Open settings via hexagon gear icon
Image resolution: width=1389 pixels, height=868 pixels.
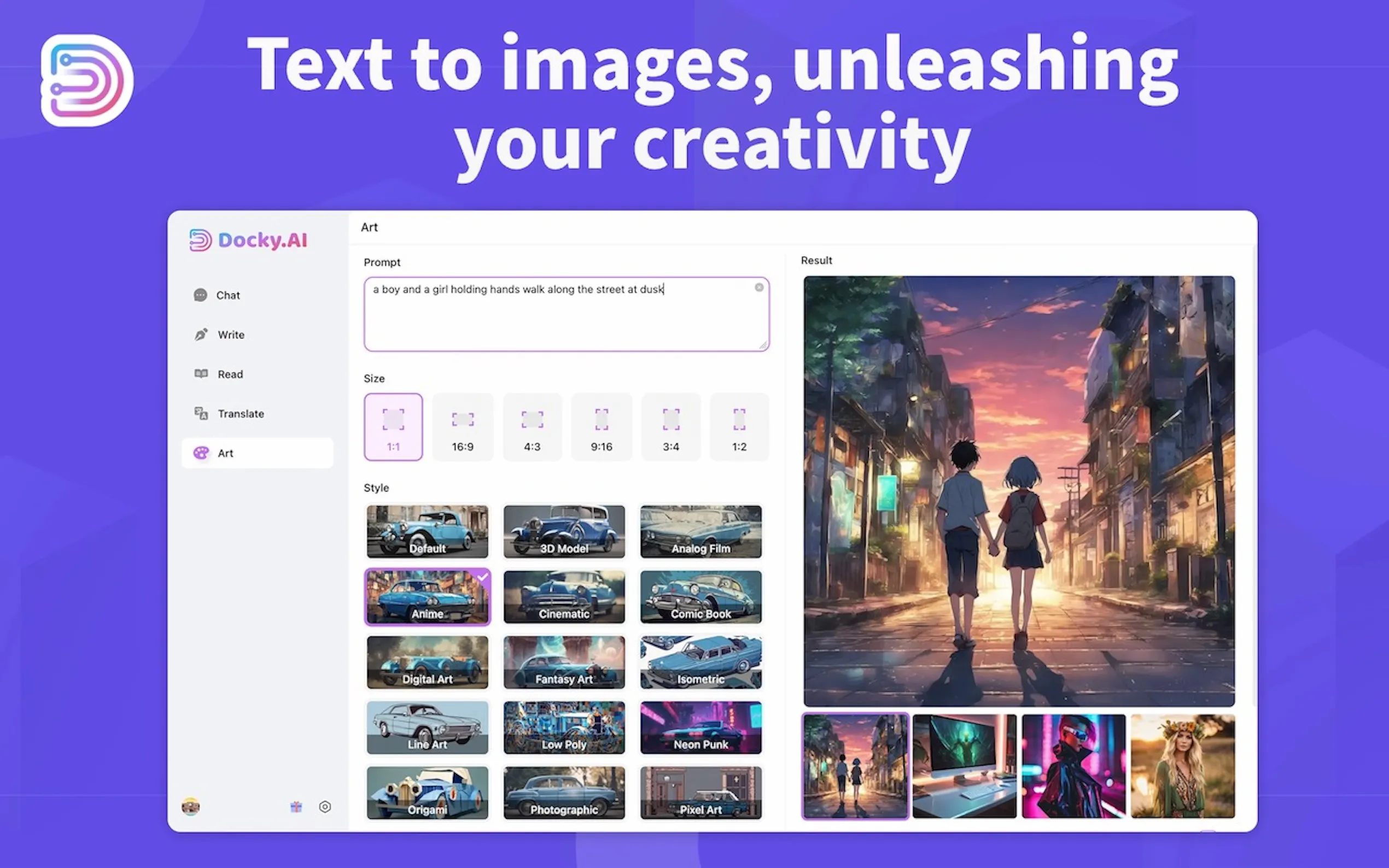pos(325,807)
